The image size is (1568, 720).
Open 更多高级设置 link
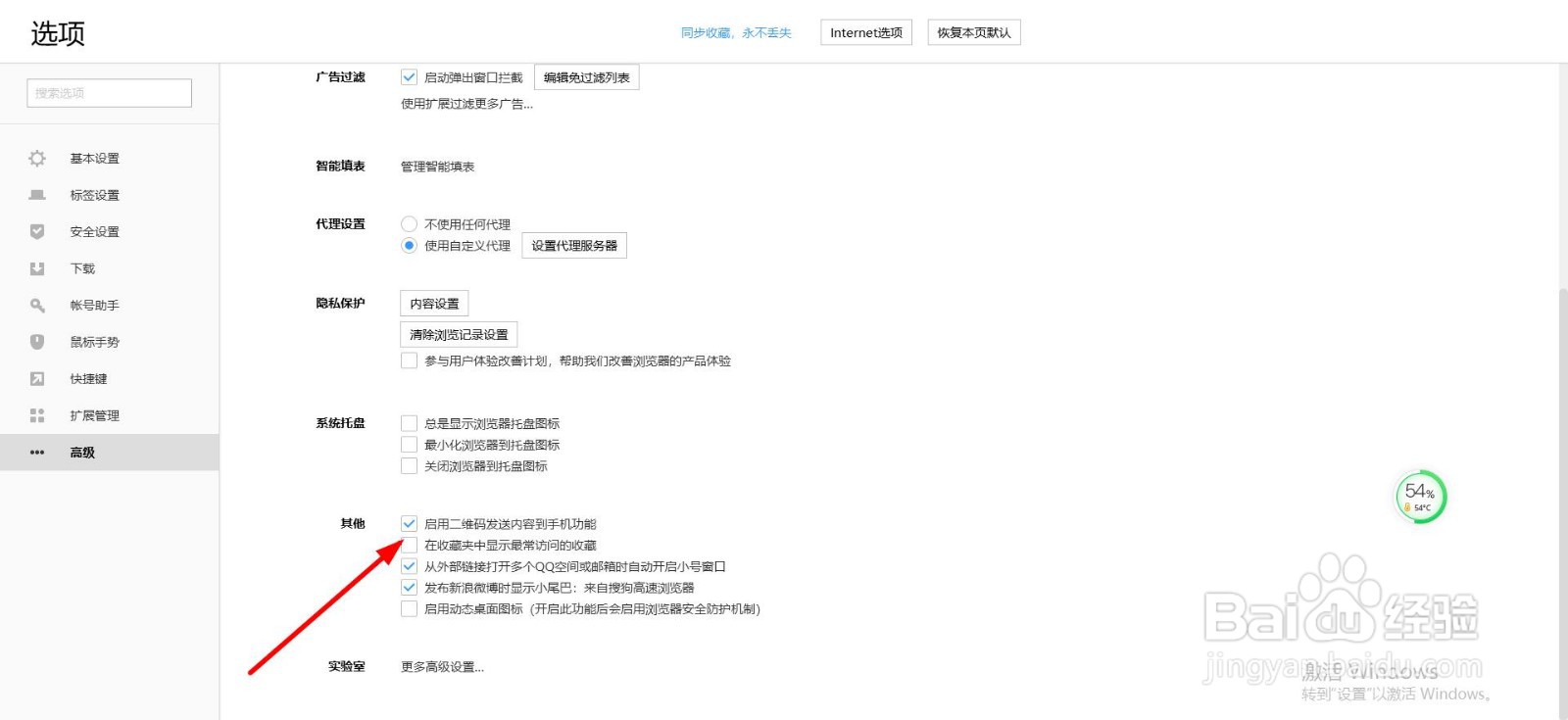coord(442,667)
